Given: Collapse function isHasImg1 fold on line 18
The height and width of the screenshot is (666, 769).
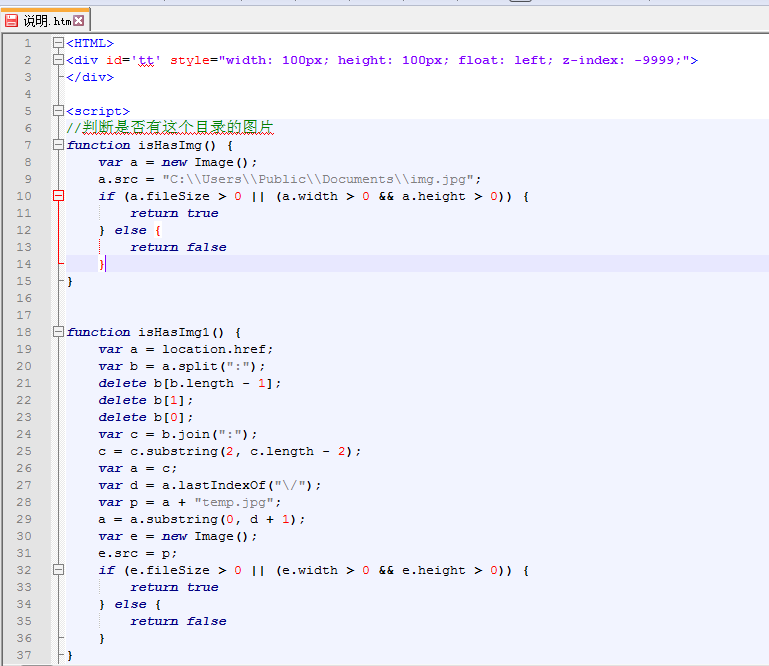Looking at the screenshot, I should 58,332.
